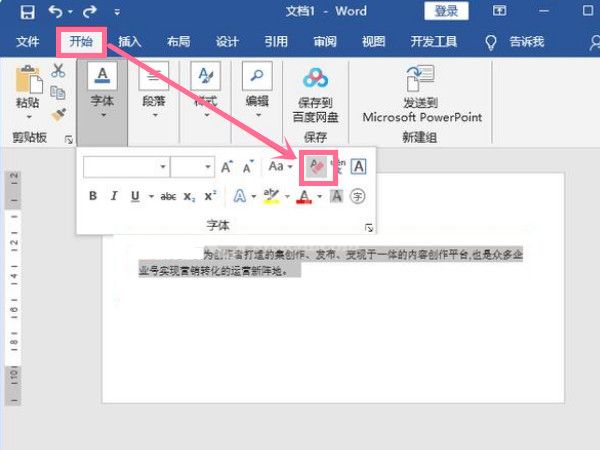
Task: Open the font size dropdown arrow
Action: point(208,167)
